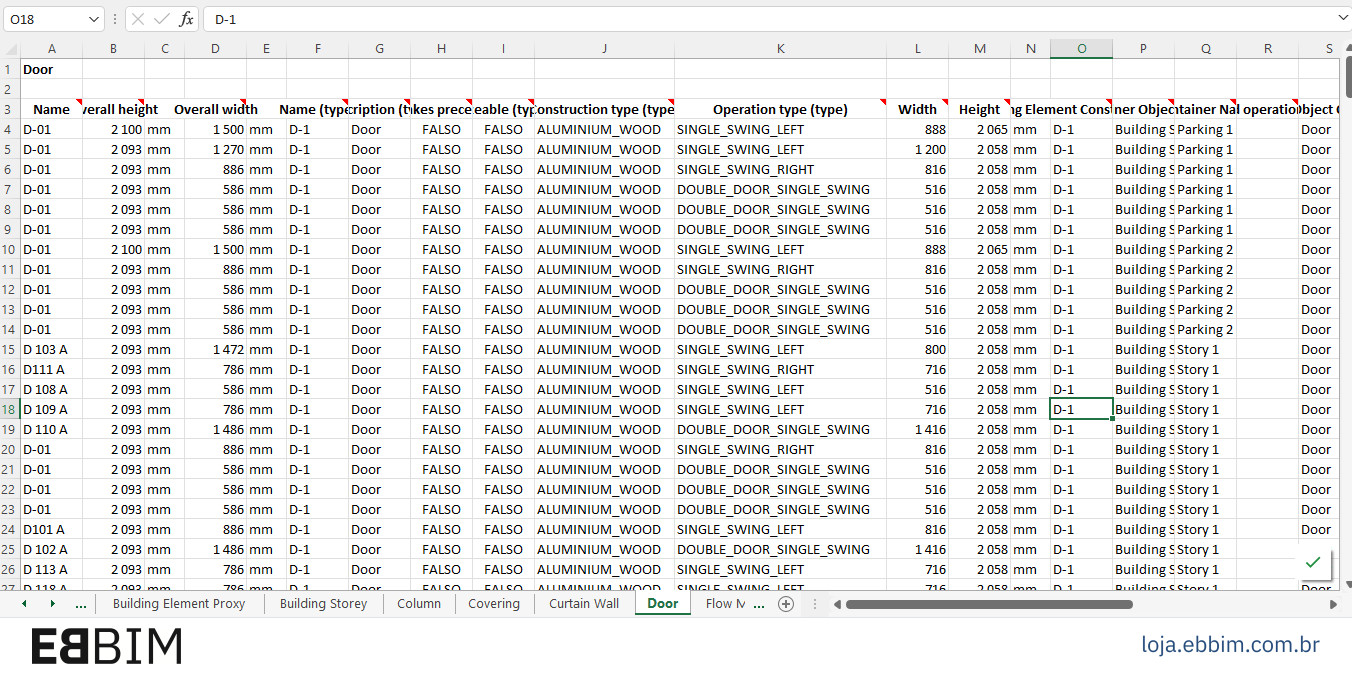Confirm entry with the checkmark icon
Screen dimensions: 1352x675
tap(162, 19)
